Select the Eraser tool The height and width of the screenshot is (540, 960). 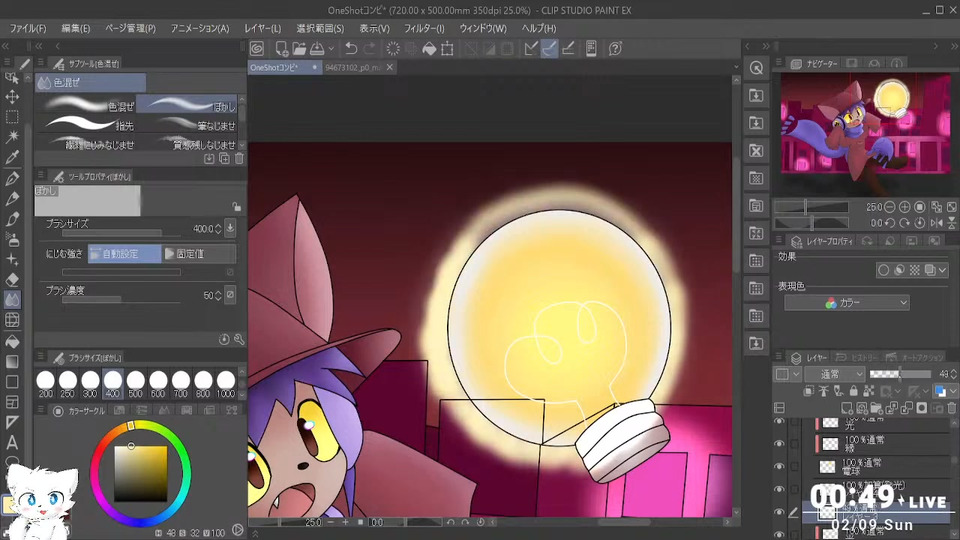point(12,279)
